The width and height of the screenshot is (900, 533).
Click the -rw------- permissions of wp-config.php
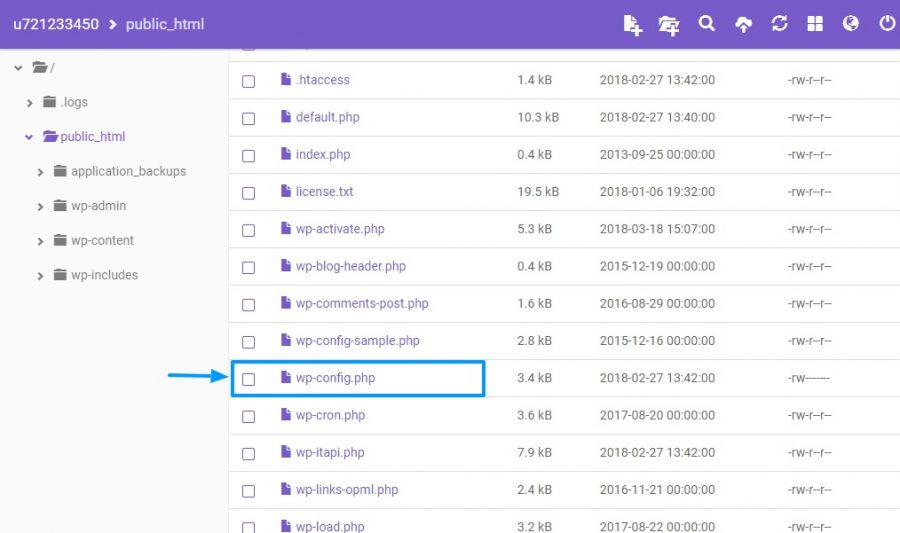click(x=808, y=378)
